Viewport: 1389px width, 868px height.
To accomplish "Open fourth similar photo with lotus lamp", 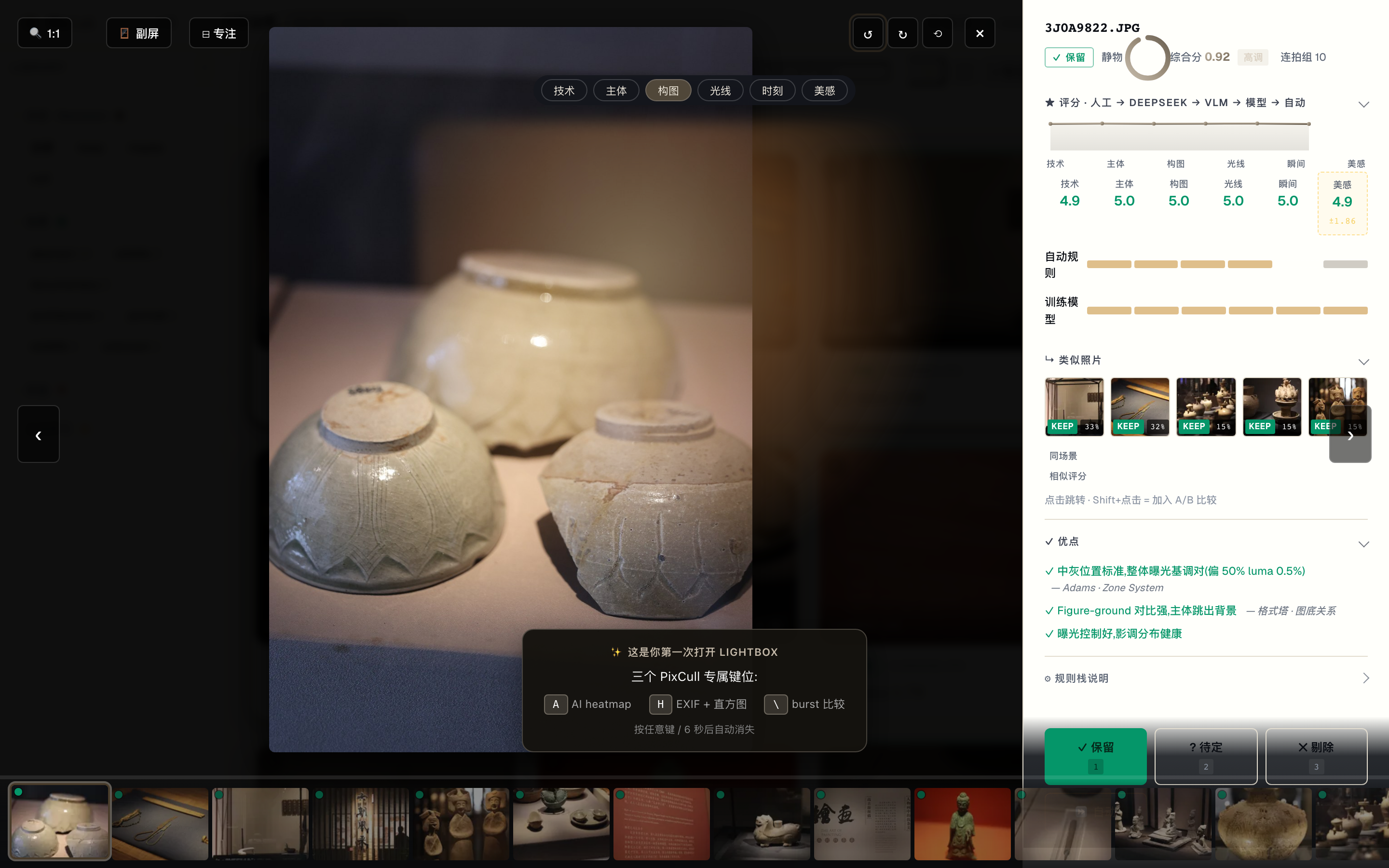I will (1272, 407).
